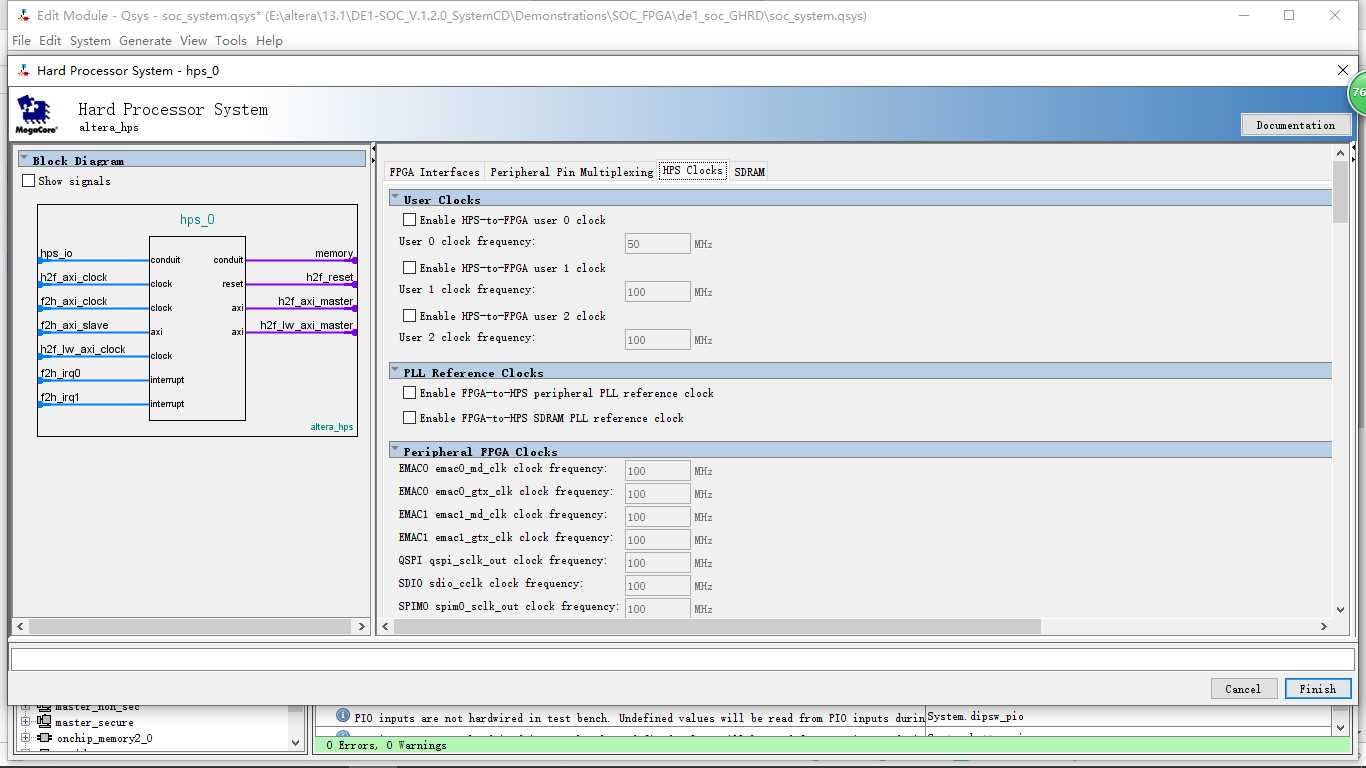Switch to Peripheral Pin Multiplexing tab
Image resolution: width=1366 pixels, height=768 pixels.
[571, 172]
